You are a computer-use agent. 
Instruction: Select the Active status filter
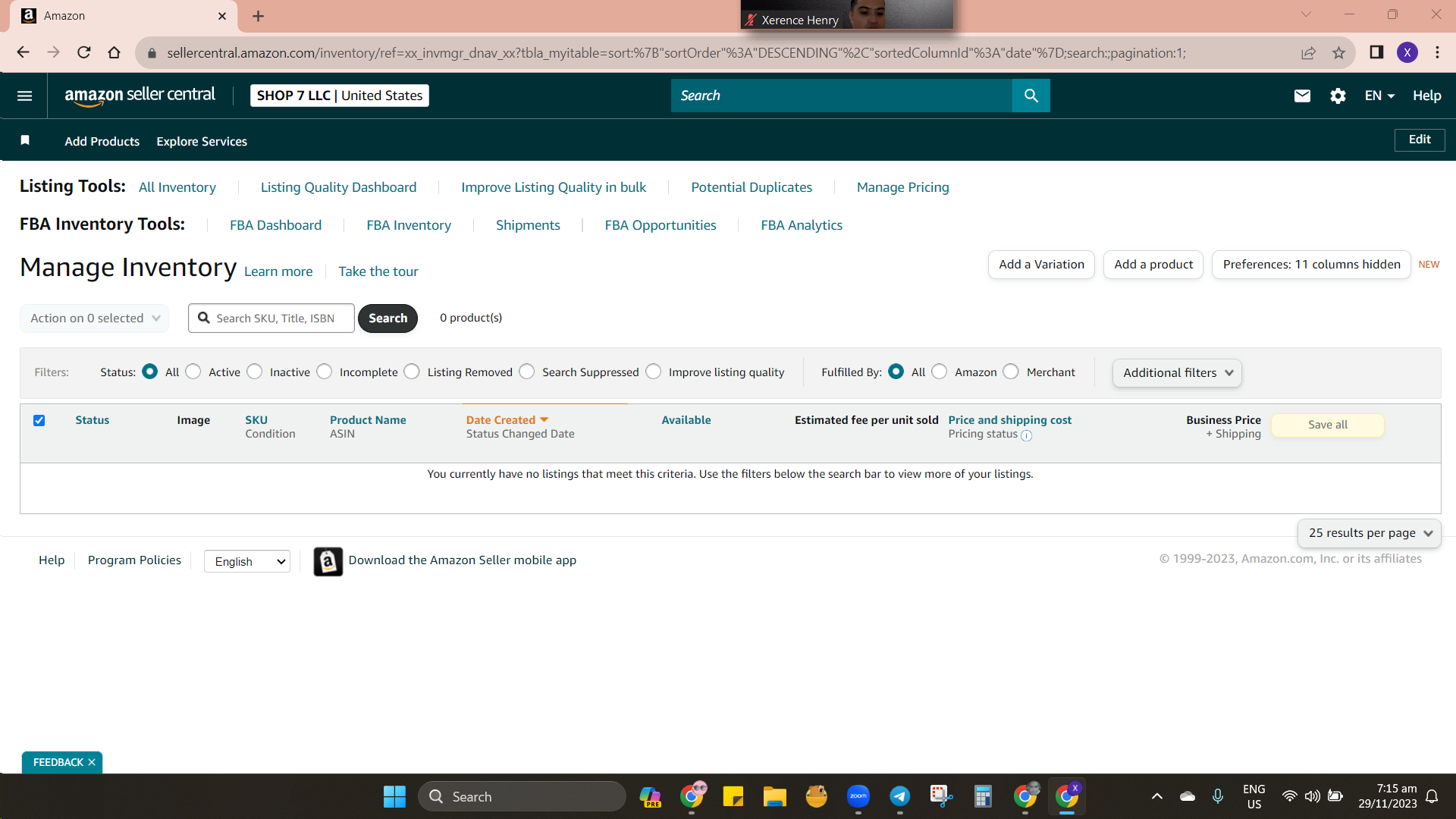pyautogui.click(x=193, y=372)
